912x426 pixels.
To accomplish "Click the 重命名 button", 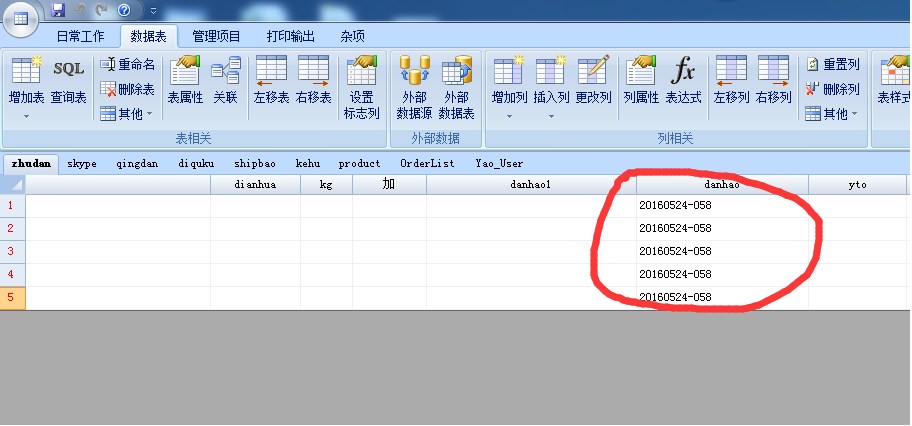I will [x=128, y=64].
